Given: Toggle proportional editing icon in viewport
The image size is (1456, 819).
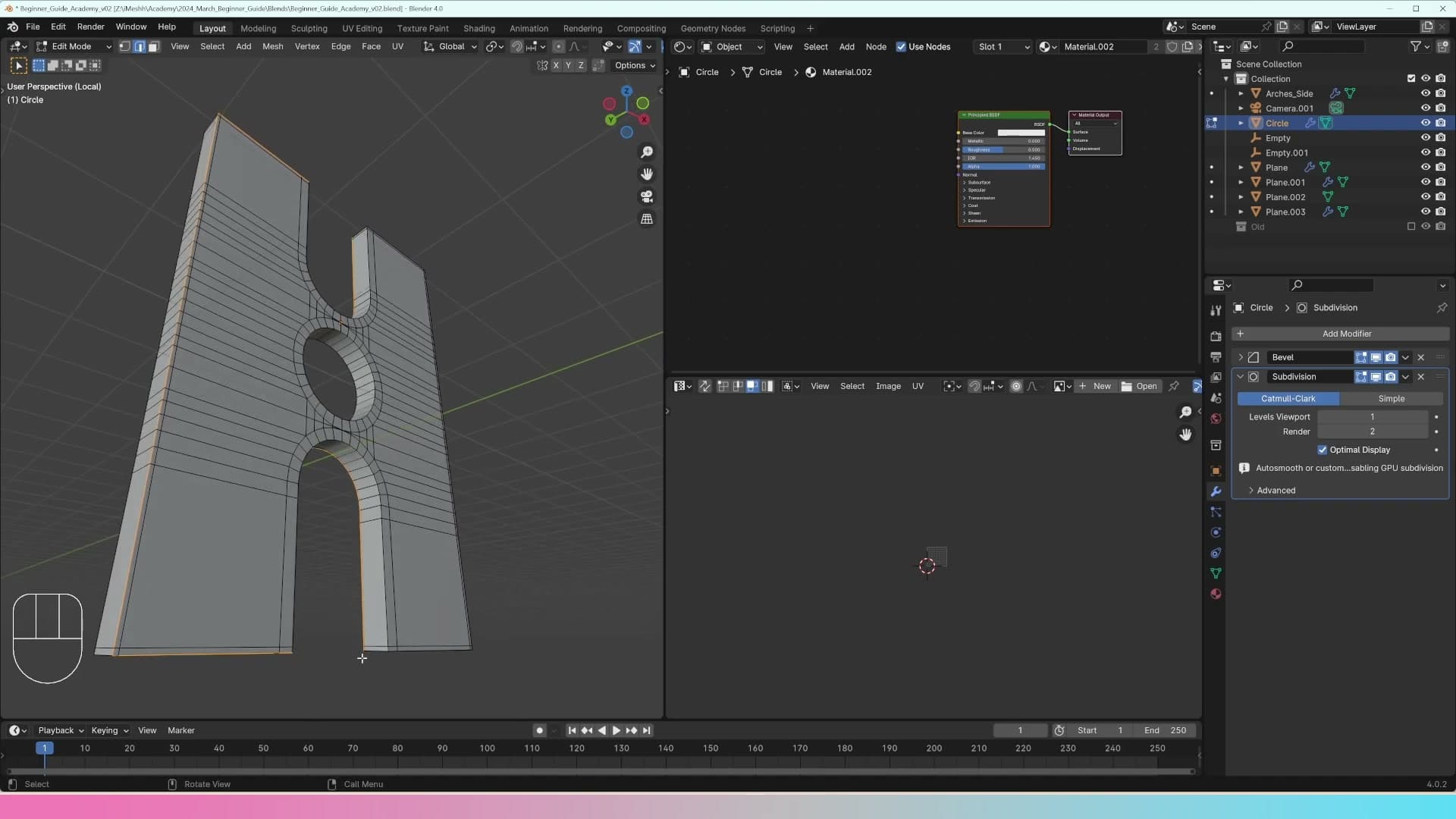Looking at the screenshot, I should click(x=558, y=47).
